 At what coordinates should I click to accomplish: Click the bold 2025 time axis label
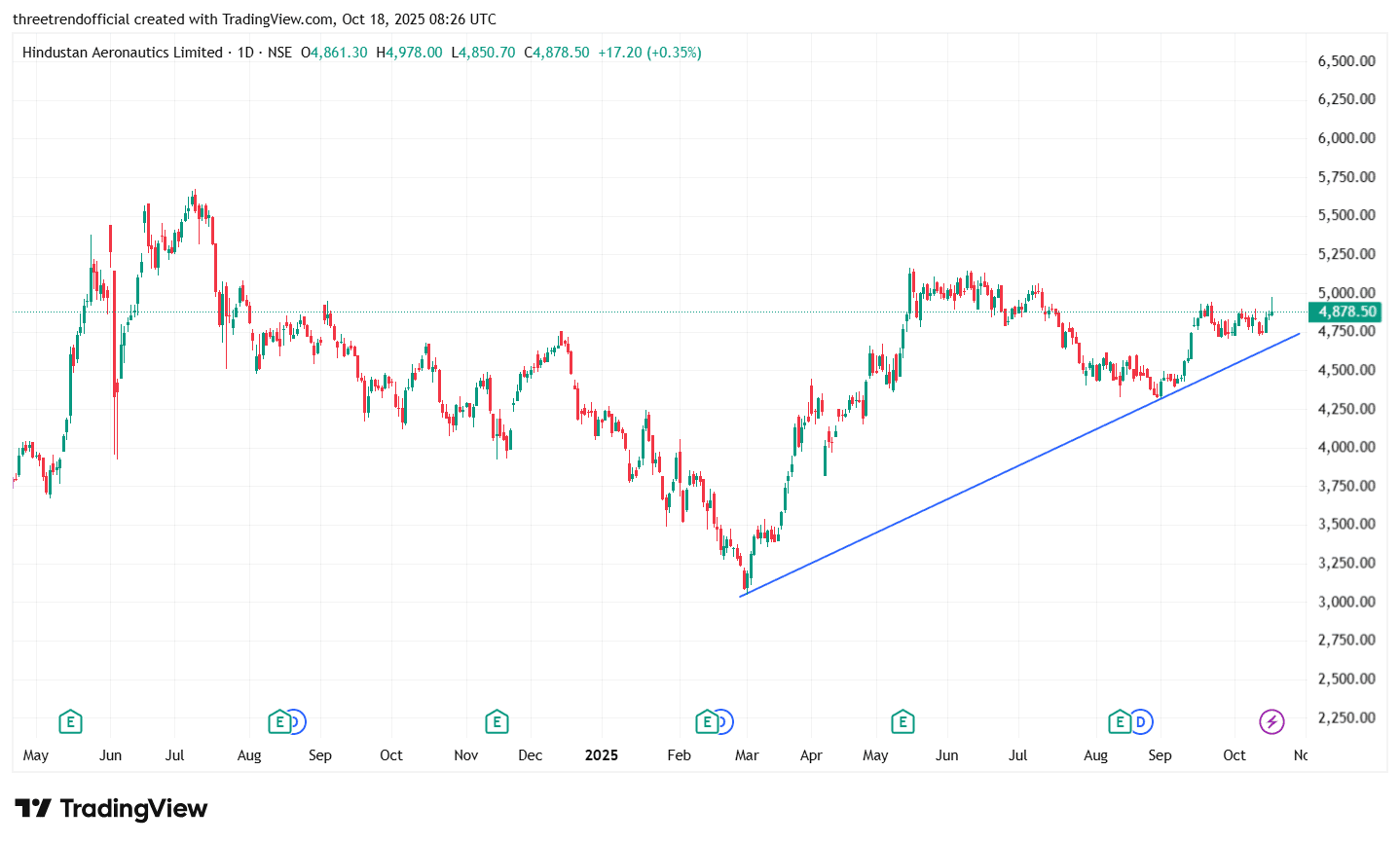pyautogui.click(x=602, y=755)
